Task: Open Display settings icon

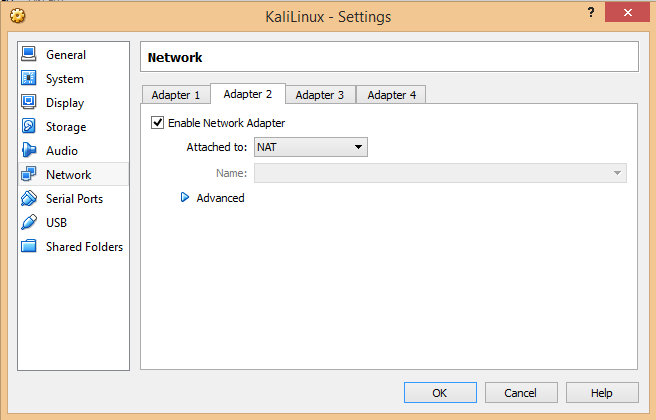Action: [28, 102]
